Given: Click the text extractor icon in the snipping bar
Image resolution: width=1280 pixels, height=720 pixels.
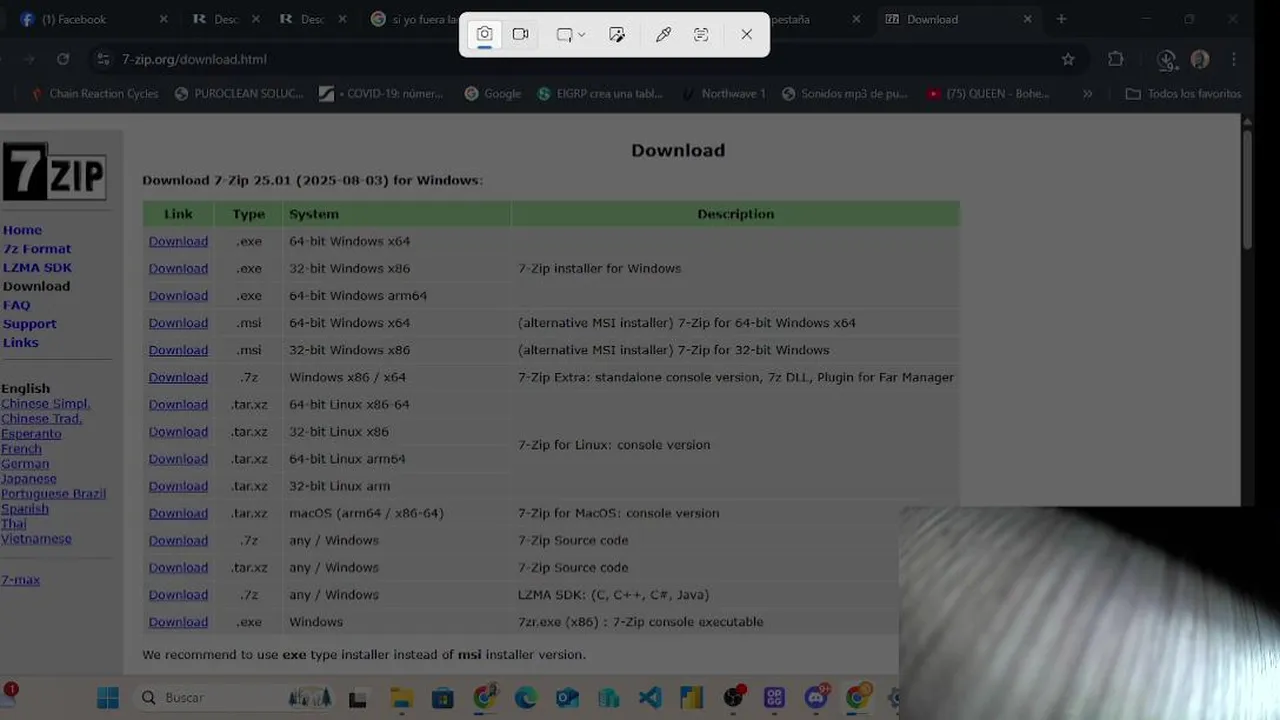Looking at the screenshot, I should tap(701, 34).
